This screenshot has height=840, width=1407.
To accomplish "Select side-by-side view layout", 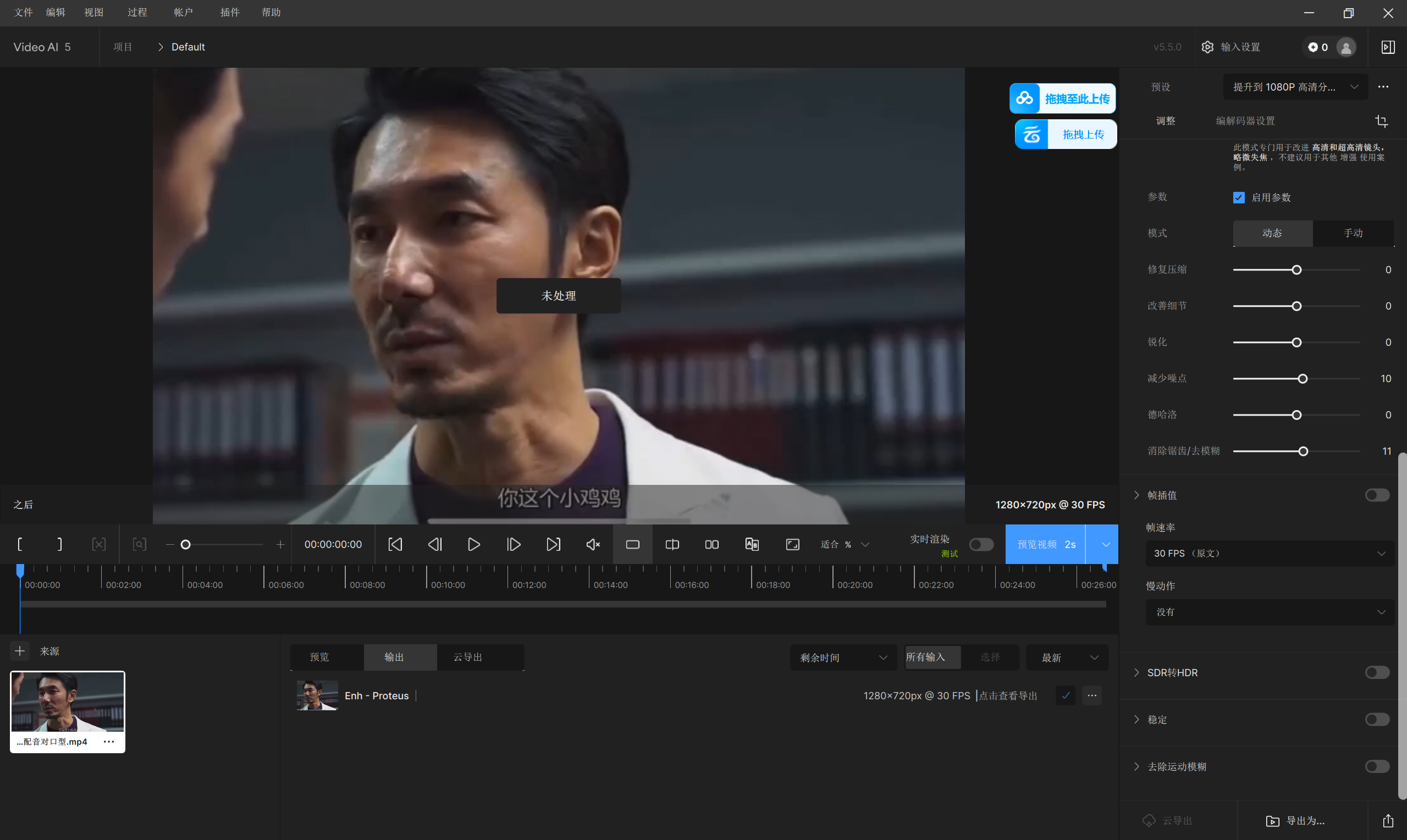I will pos(712,544).
